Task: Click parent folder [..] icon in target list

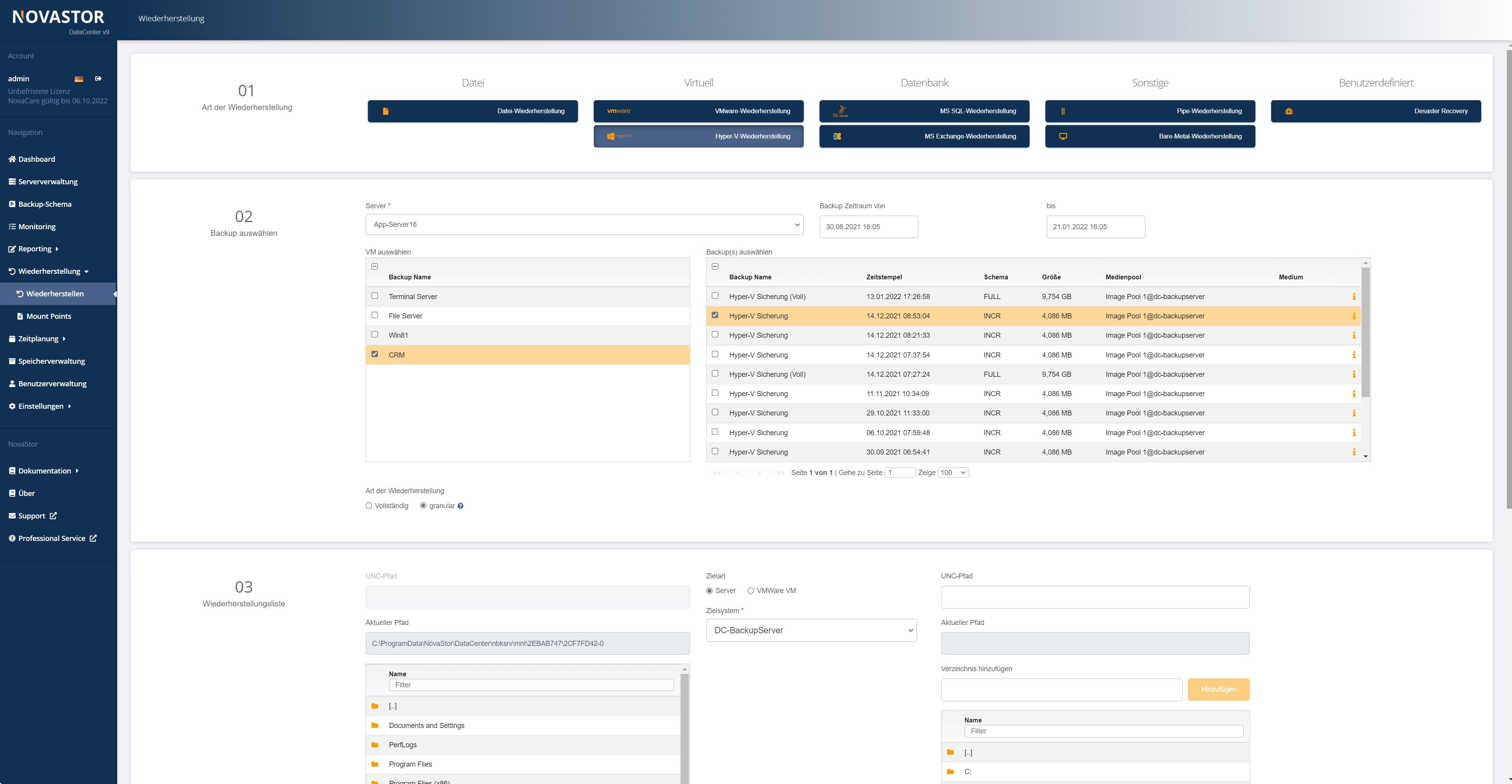Action: click(x=950, y=752)
